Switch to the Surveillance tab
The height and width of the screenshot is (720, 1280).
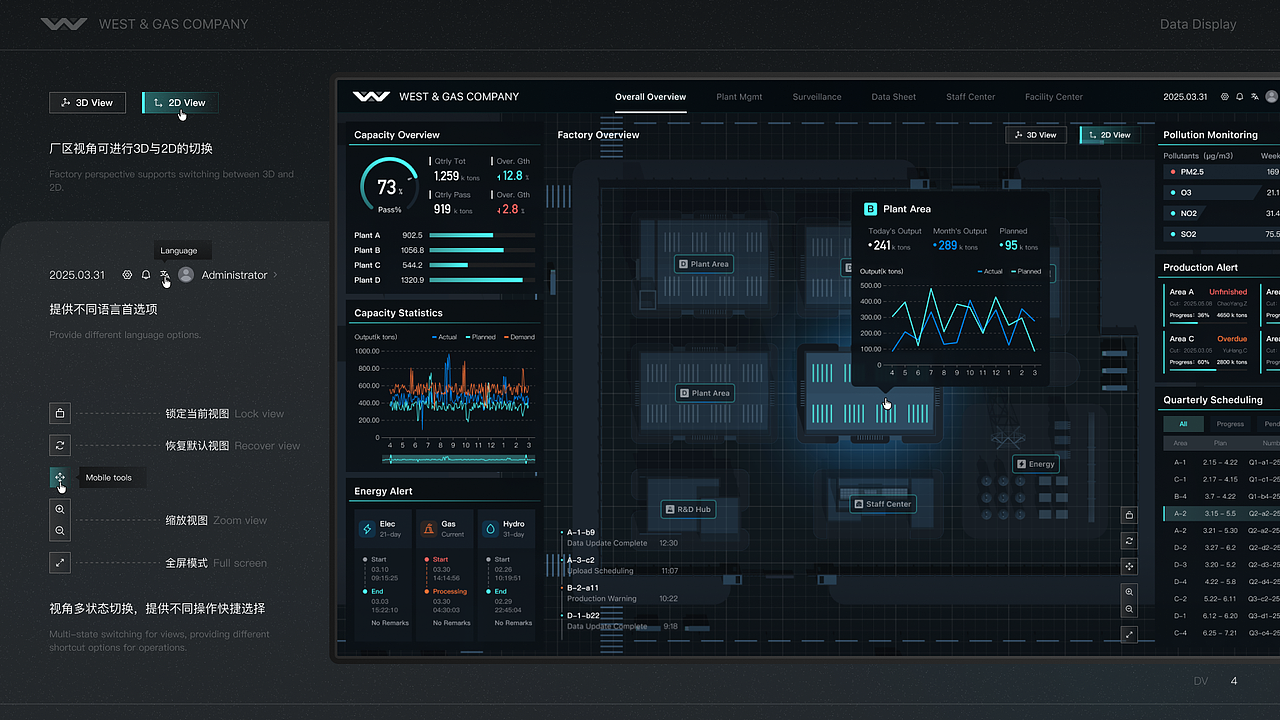tap(817, 97)
